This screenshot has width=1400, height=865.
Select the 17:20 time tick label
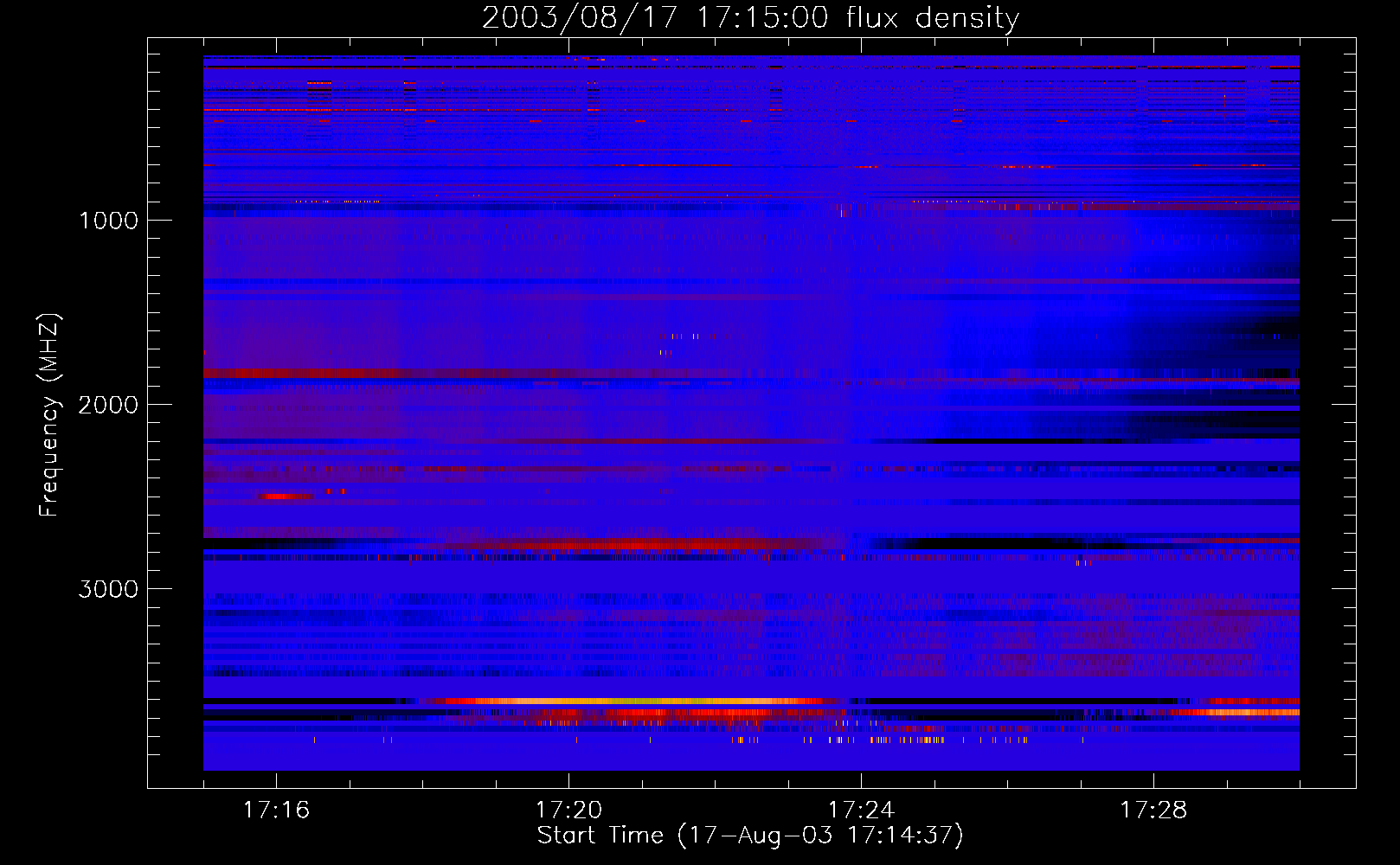click(x=568, y=811)
